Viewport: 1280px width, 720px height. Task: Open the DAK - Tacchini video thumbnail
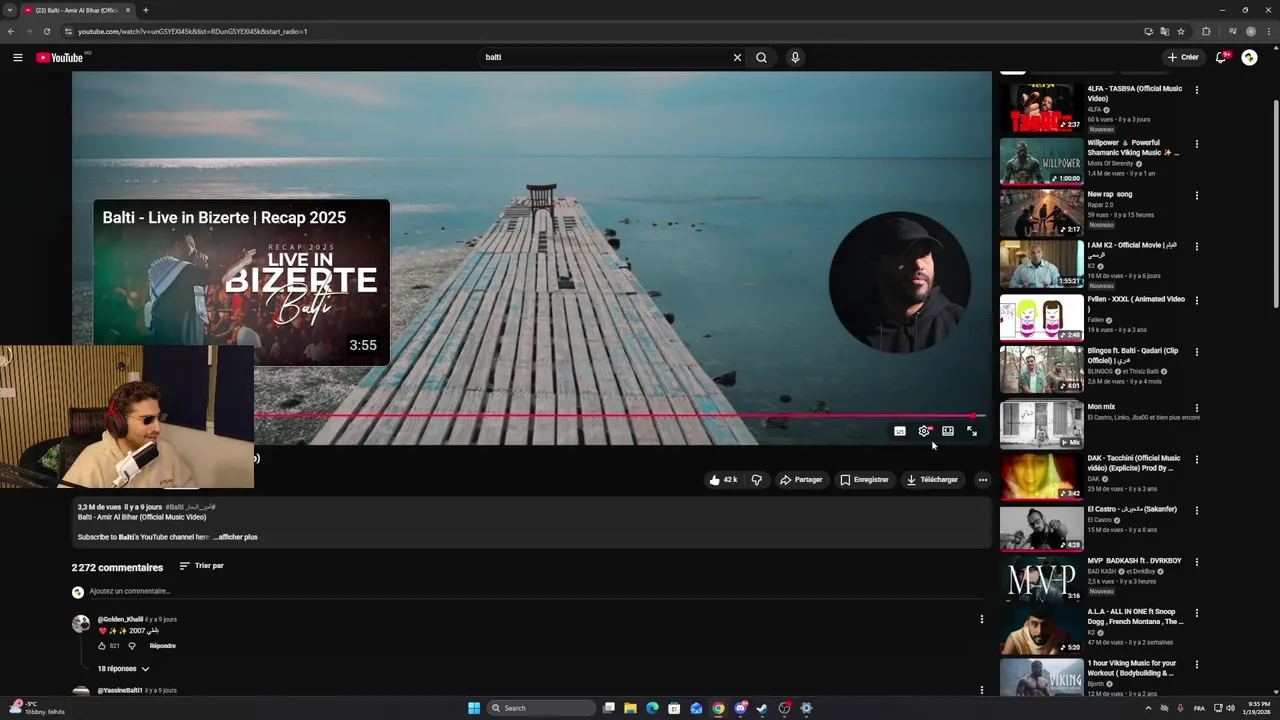[1041, 475]
